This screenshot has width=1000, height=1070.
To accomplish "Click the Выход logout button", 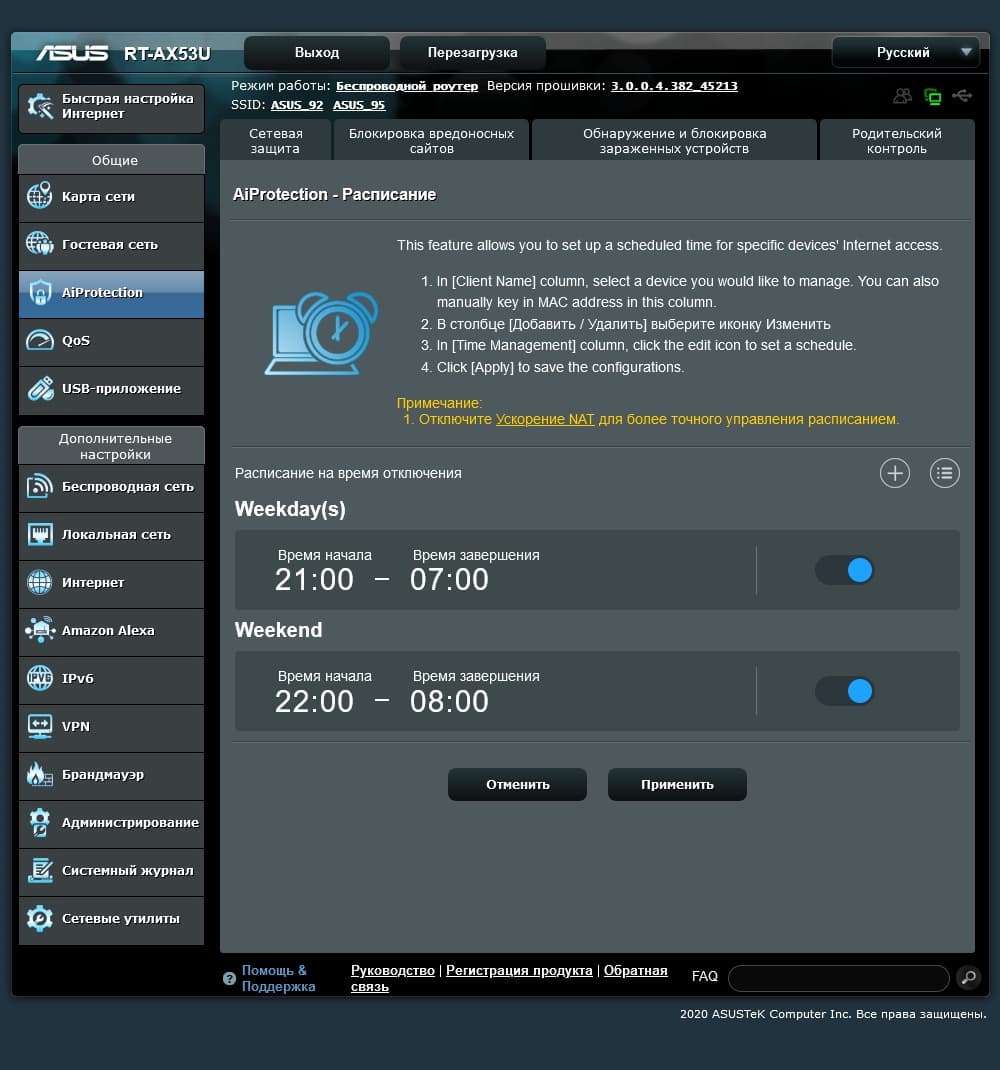I will point(317,53).
